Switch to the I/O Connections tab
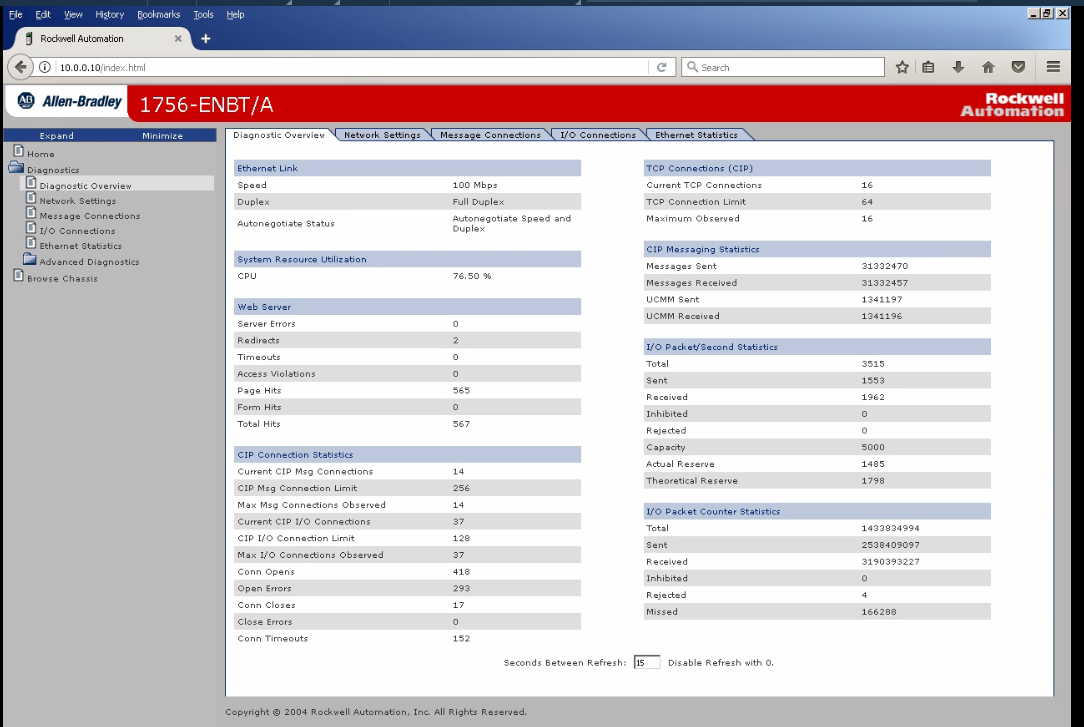 (598, 135)
